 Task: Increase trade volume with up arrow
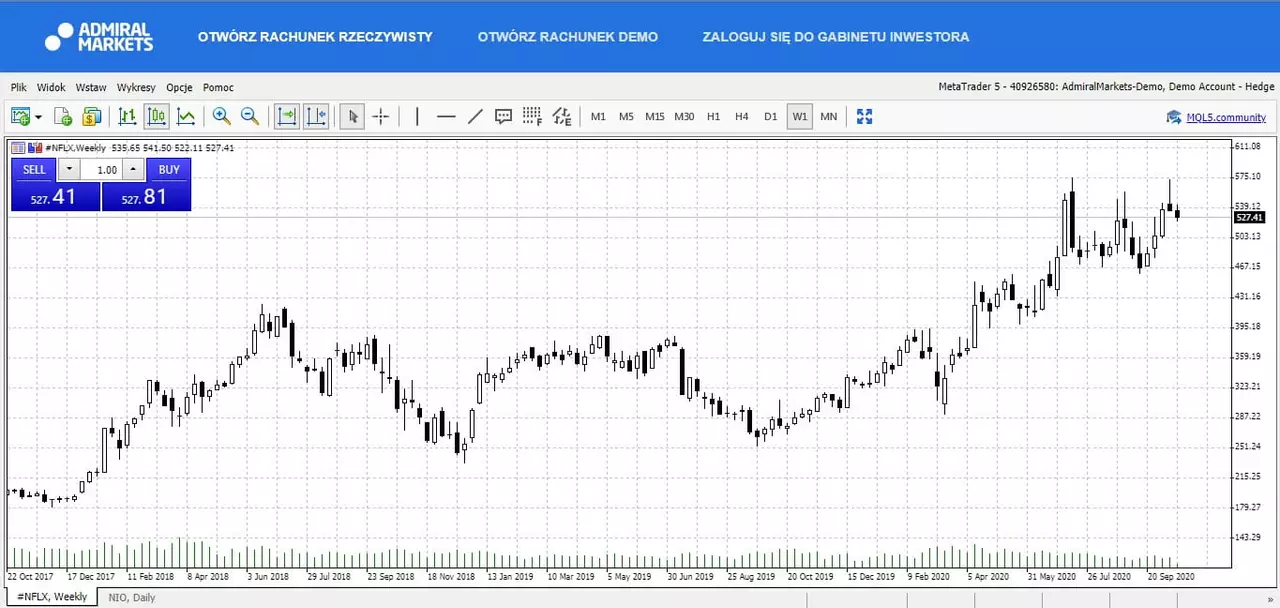pos(132,170)
